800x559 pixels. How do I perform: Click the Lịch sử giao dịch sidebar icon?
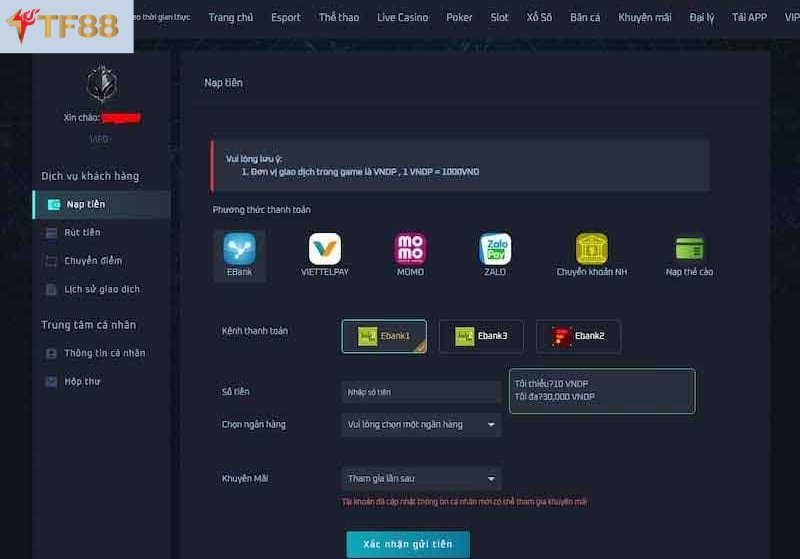(x=51, y=290)
